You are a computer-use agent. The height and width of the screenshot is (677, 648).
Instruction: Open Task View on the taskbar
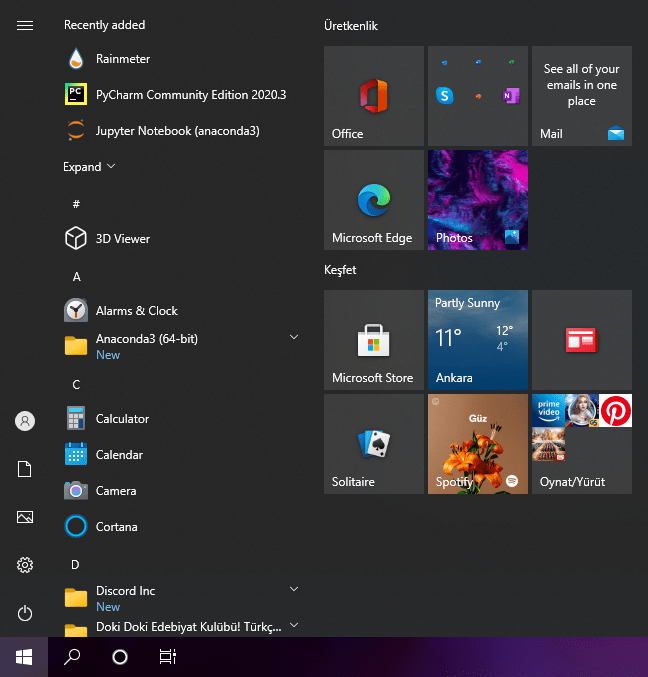point(168,657)
